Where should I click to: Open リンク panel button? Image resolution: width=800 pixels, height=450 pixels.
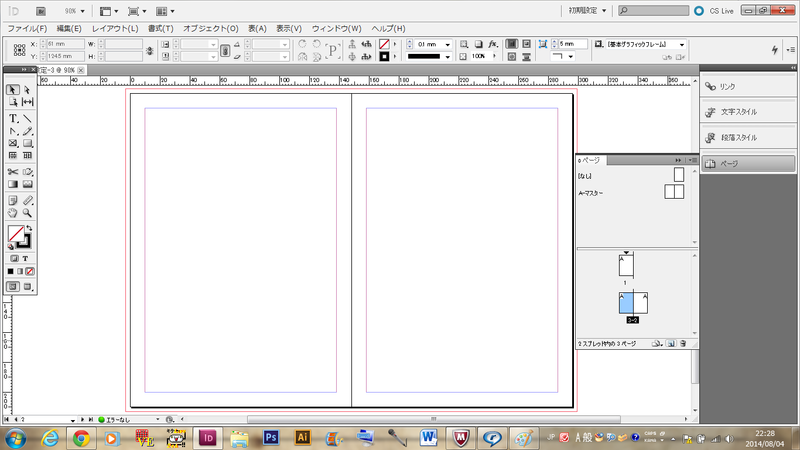[748, 87]
